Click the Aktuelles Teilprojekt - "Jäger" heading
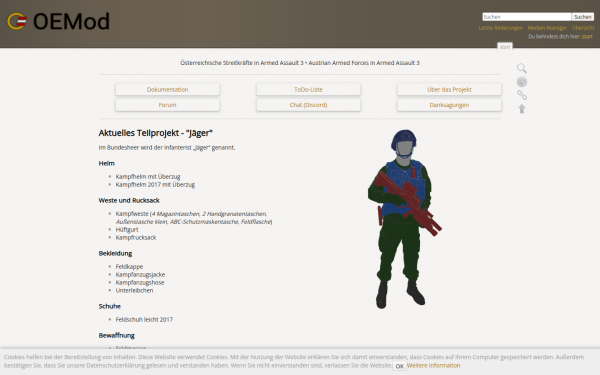600x375 pixels. pos(155,133)
